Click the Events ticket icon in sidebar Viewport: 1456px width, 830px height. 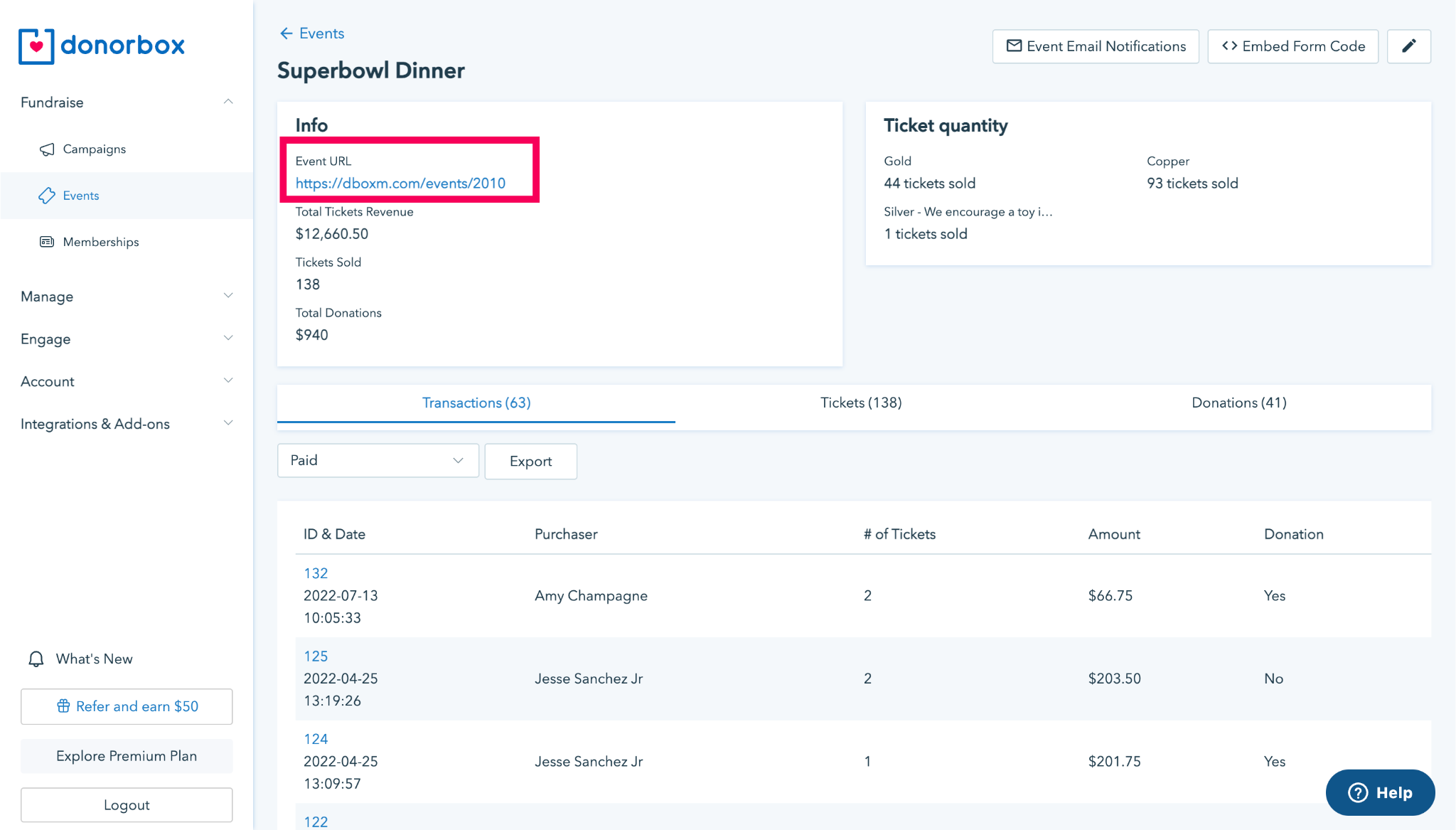pyautogui.click(x=47, y=196)
